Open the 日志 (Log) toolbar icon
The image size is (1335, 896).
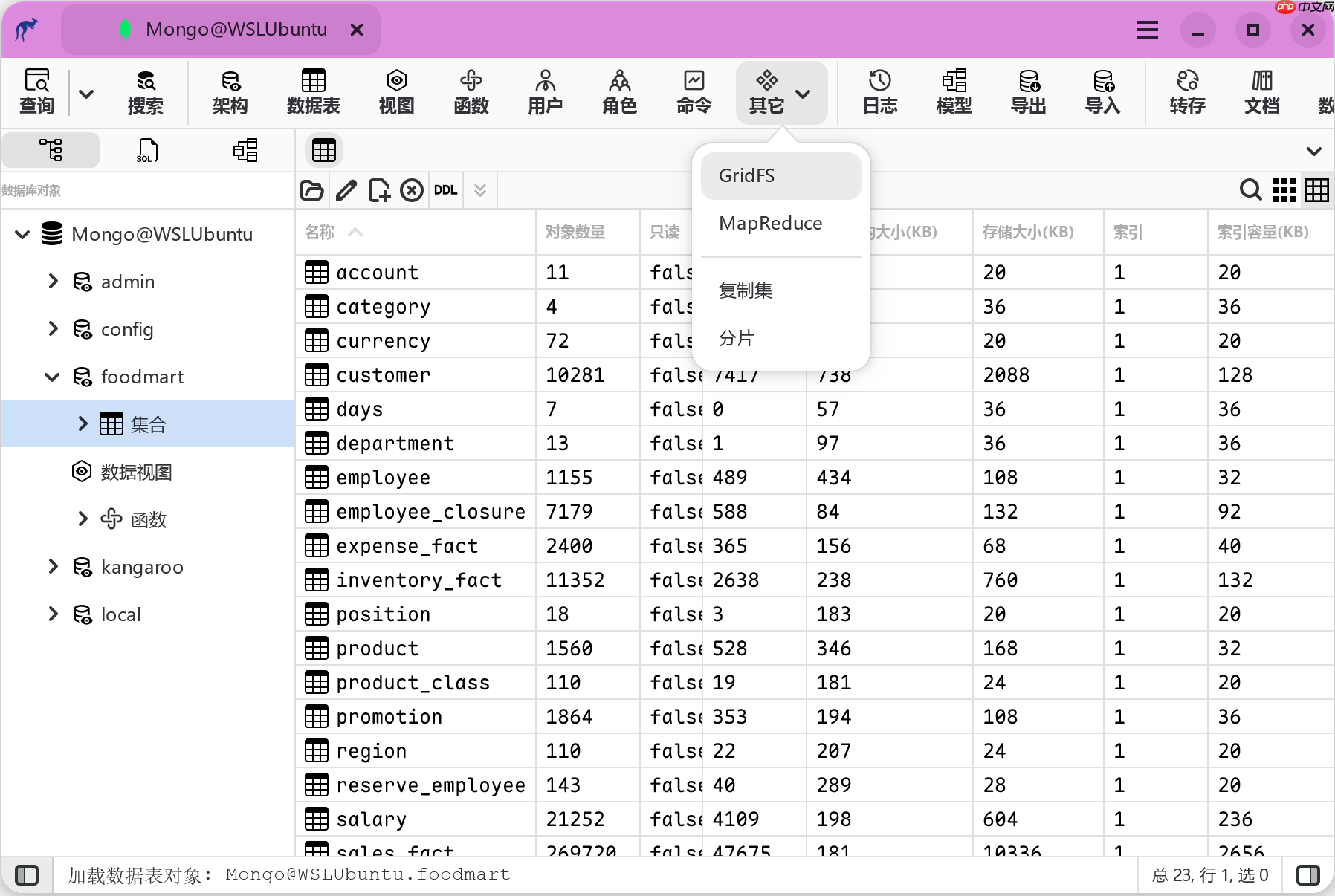879,93
